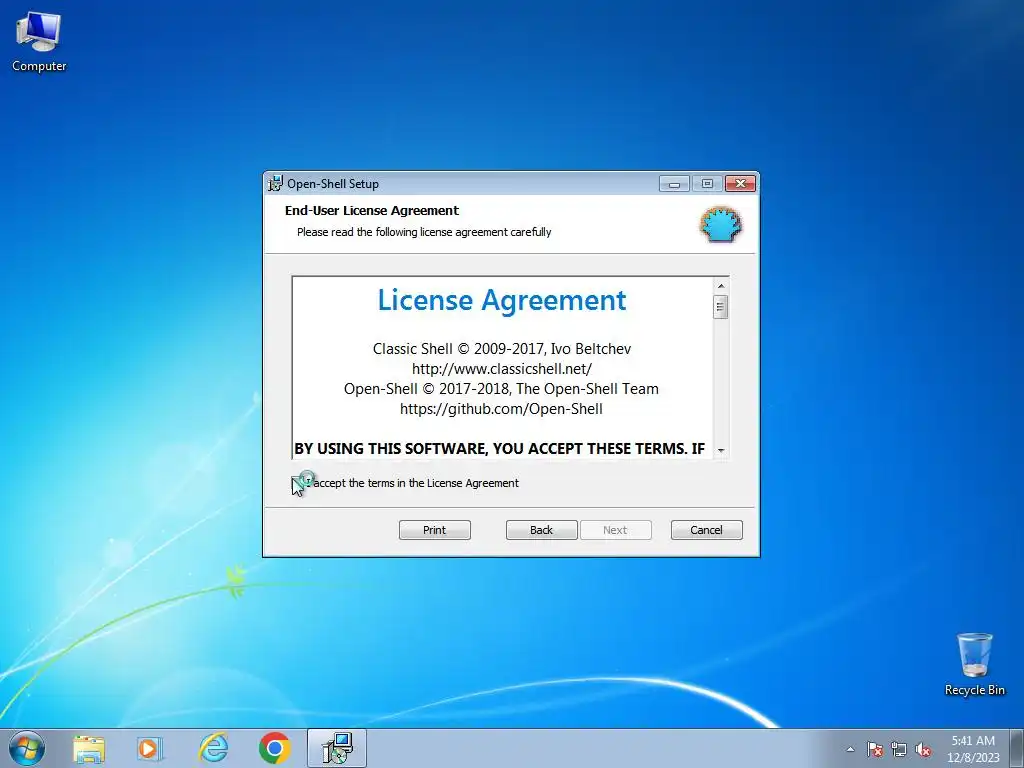Click the 'Open-Shell © 2017-2018' line
The height and width of the screenshot is (768, 1024).
point(502,389)
